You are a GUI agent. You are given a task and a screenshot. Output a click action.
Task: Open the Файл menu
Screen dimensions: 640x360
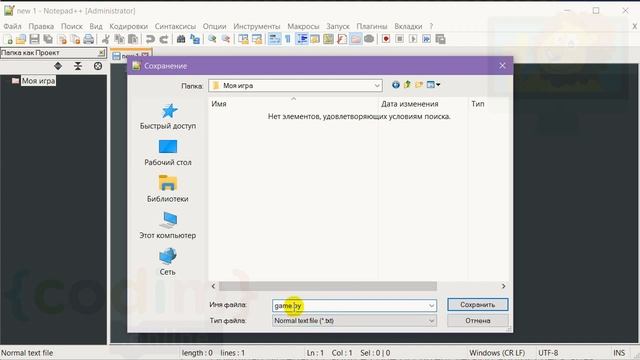12,26
